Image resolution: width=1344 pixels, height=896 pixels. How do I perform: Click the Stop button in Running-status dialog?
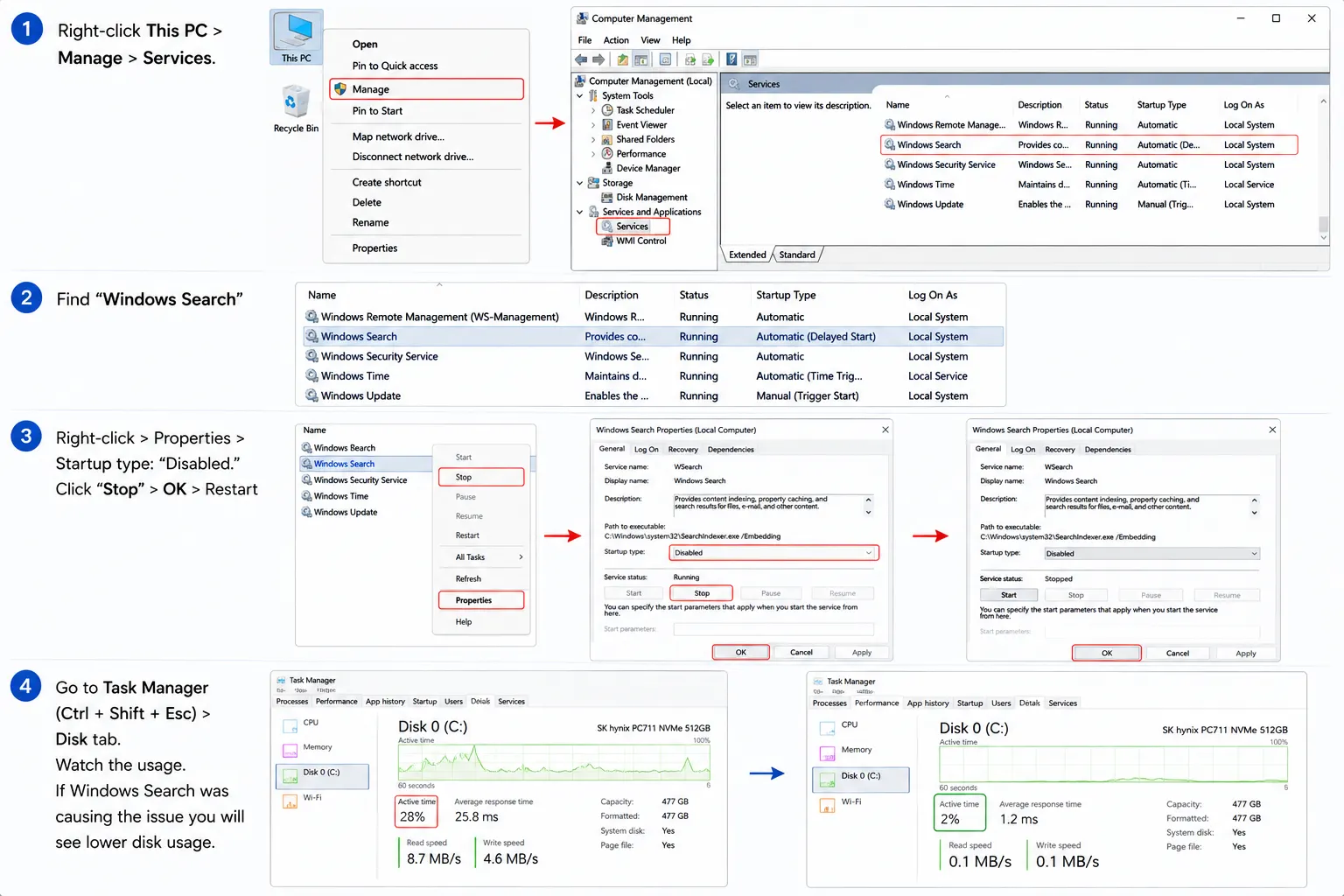(702, 593)
